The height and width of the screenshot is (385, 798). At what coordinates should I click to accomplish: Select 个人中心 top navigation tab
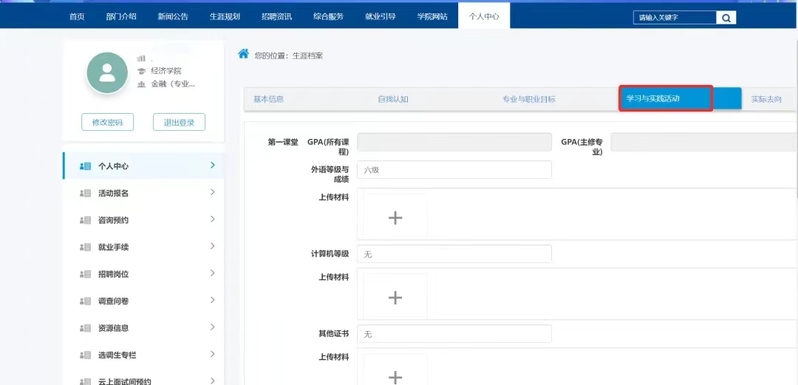(x=484, y=16)
